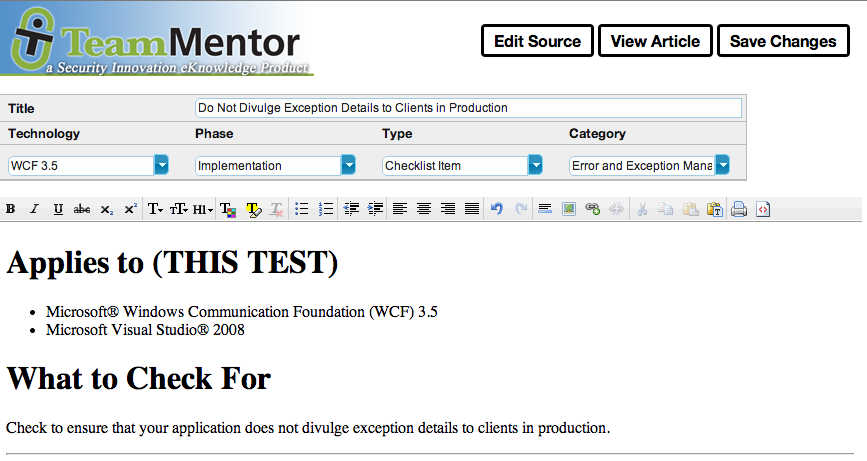Open the font size dropdown menu
Image resolution: width=867 pixels, height=461 pixels.
180,209
